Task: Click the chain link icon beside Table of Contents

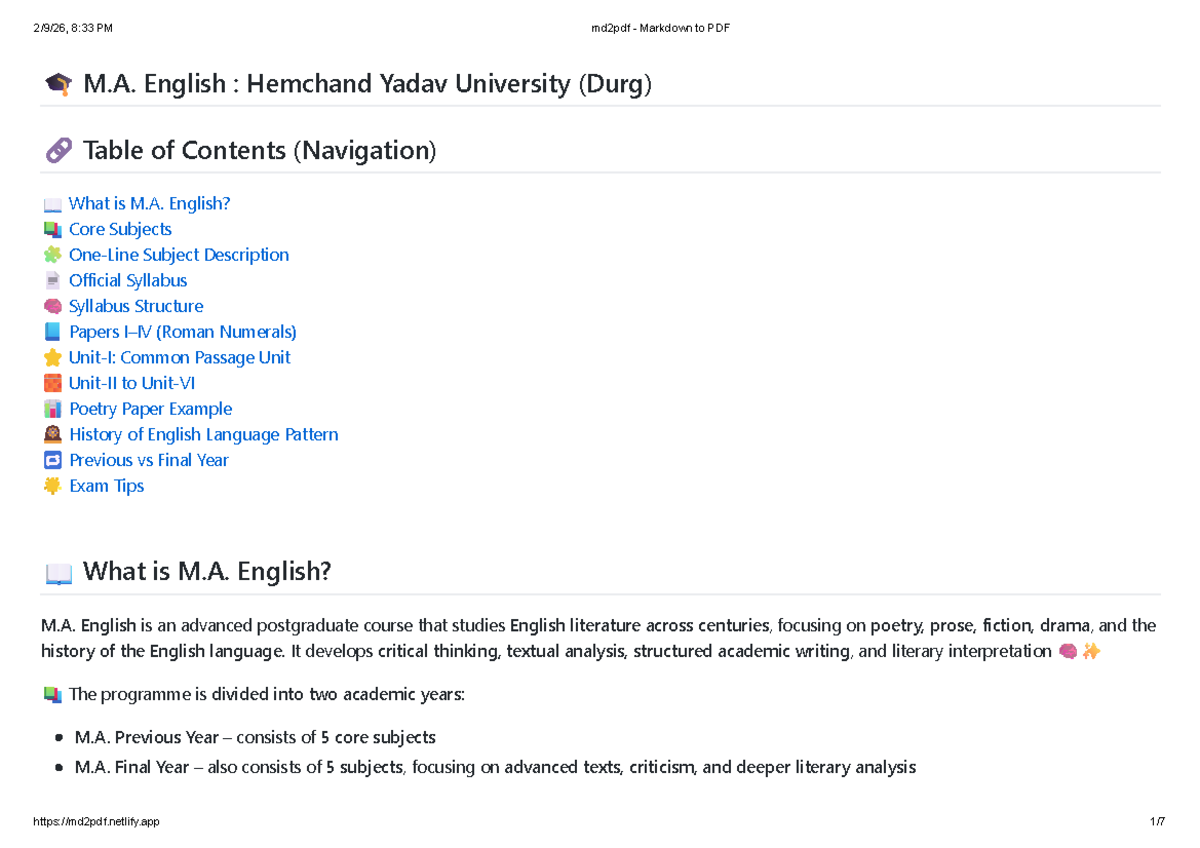Action: pos(58,151)
